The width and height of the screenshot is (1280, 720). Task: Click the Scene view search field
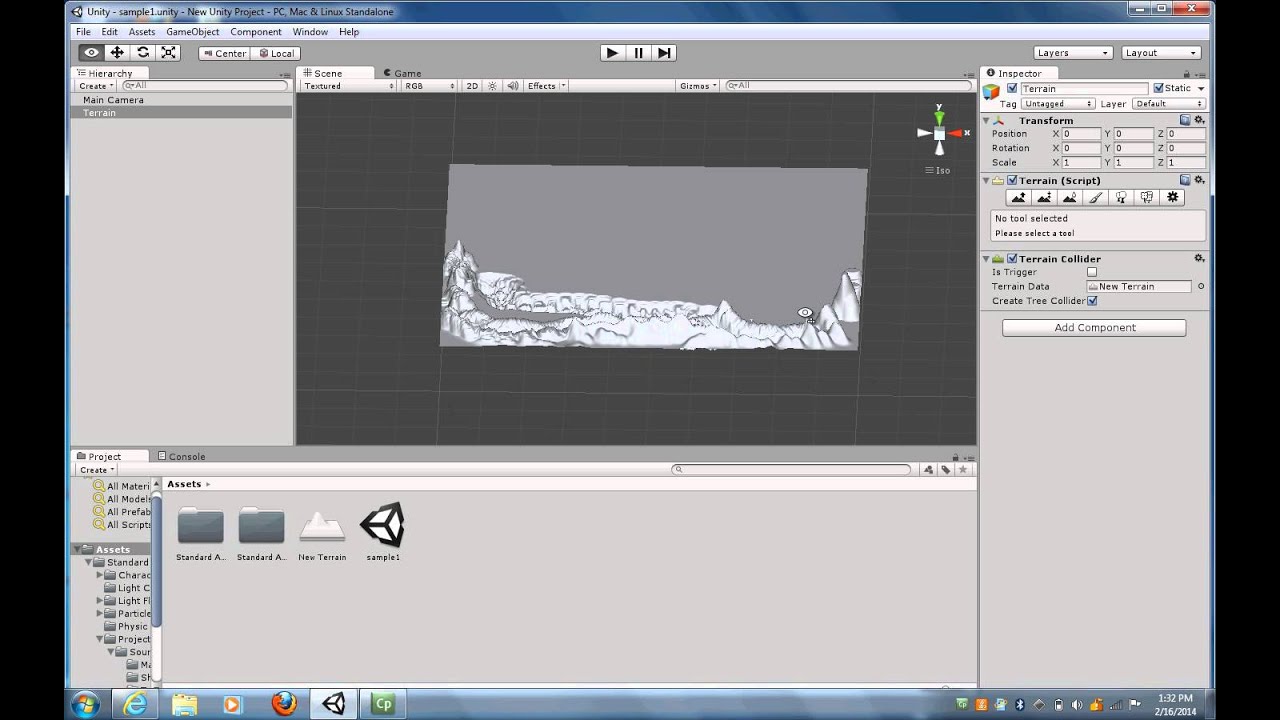848,86
